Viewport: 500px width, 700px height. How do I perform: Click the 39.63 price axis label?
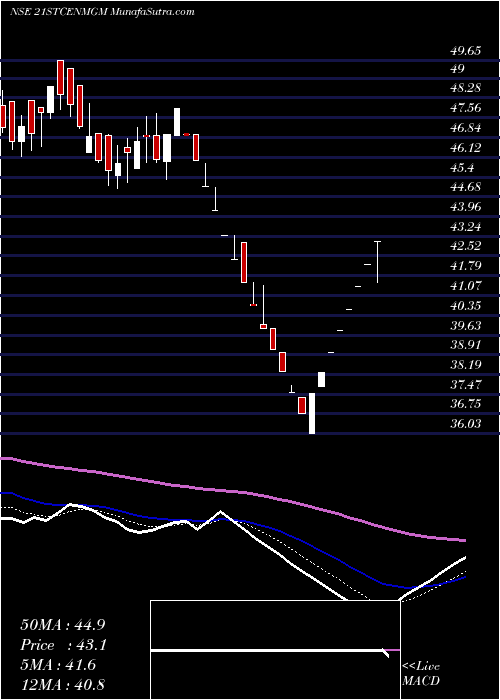(x=465, y=325)
